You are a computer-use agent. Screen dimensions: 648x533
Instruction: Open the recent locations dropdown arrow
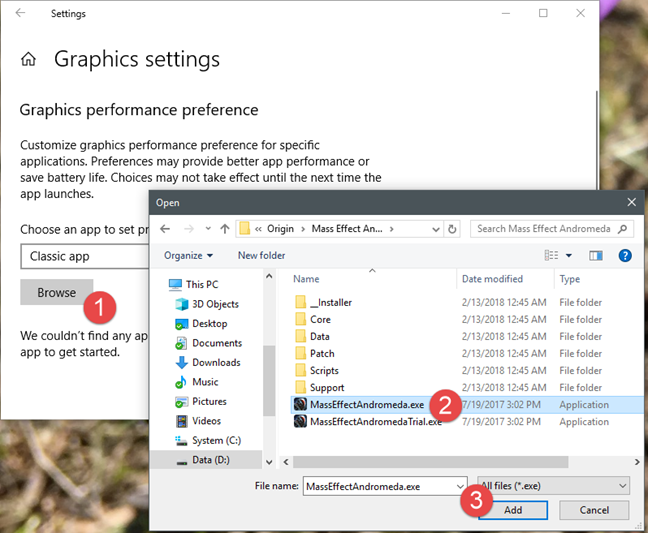(x=208, y=228)
